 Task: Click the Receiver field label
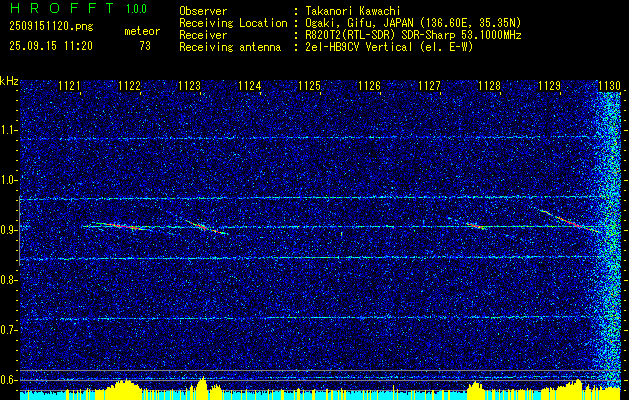[203, 35]
